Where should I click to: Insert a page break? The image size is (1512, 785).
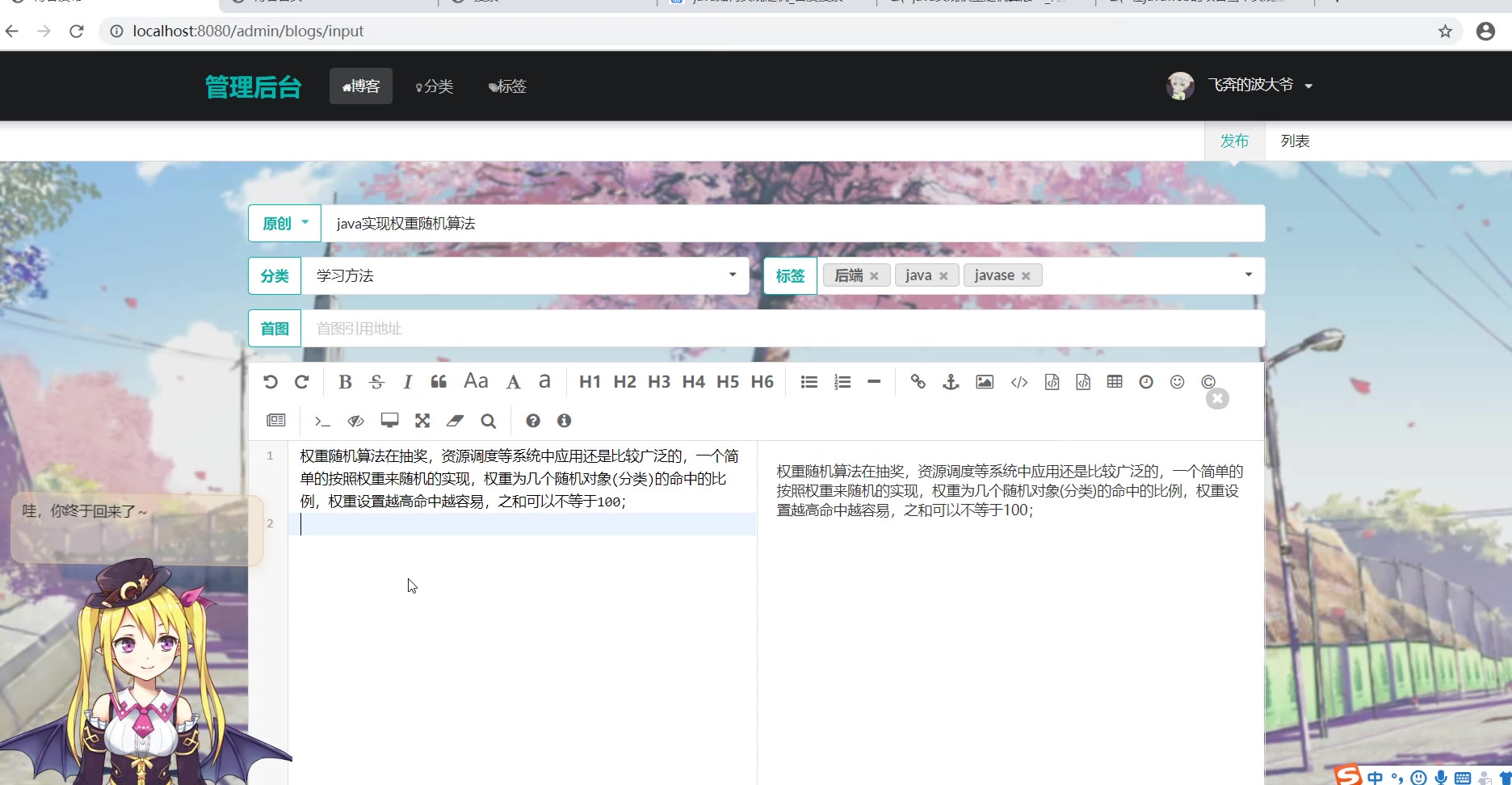coord(276,420)
